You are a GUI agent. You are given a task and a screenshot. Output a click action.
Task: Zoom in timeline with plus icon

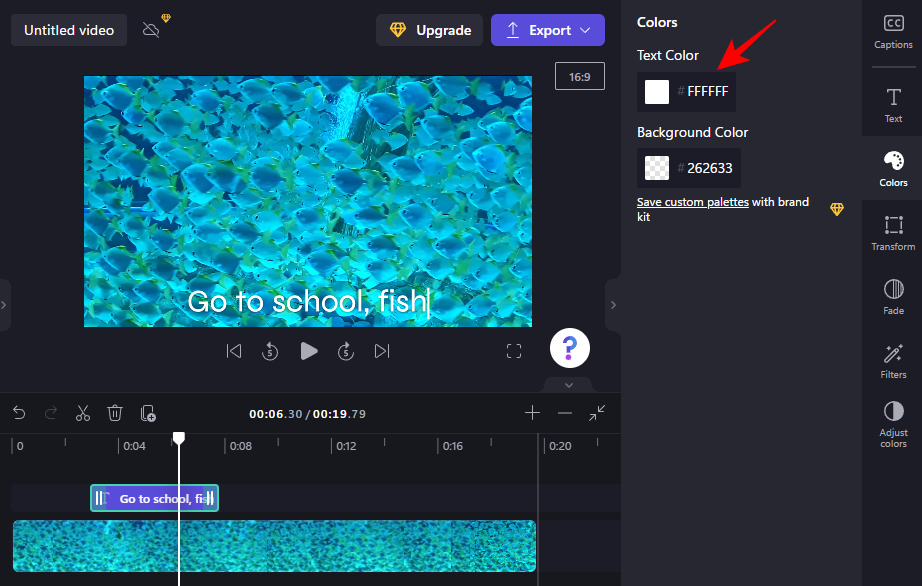[532, 413]
